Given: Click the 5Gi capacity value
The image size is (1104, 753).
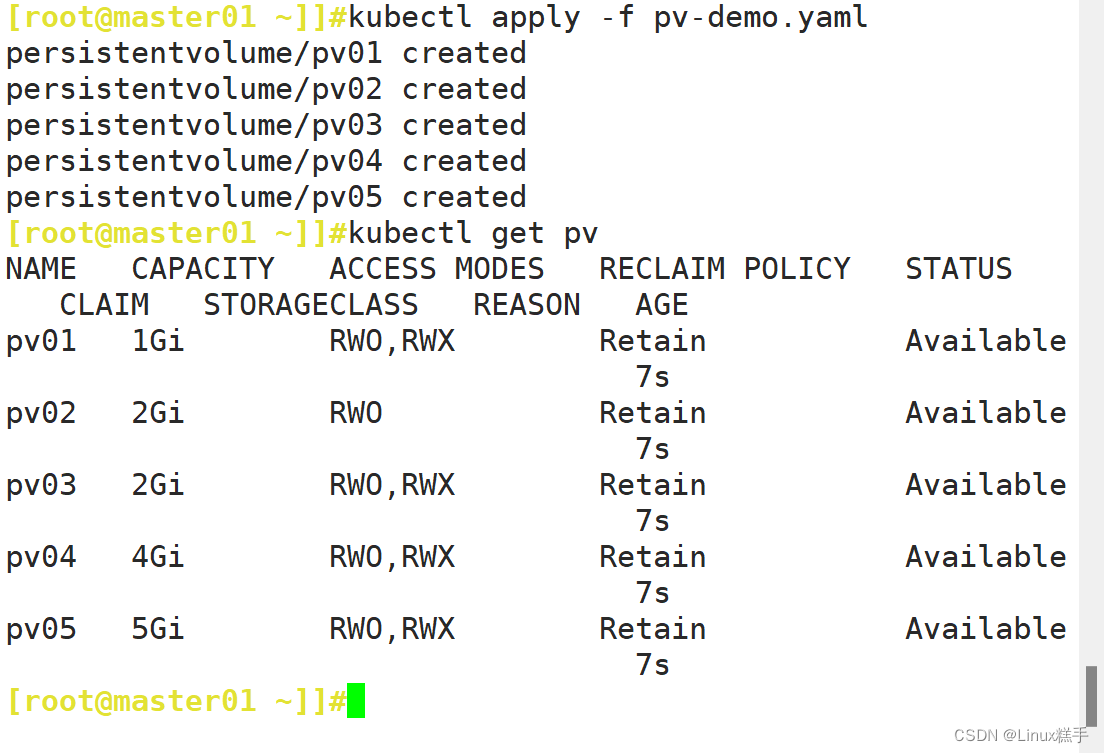Looking at the screenshot, I should tap(158, 628).
